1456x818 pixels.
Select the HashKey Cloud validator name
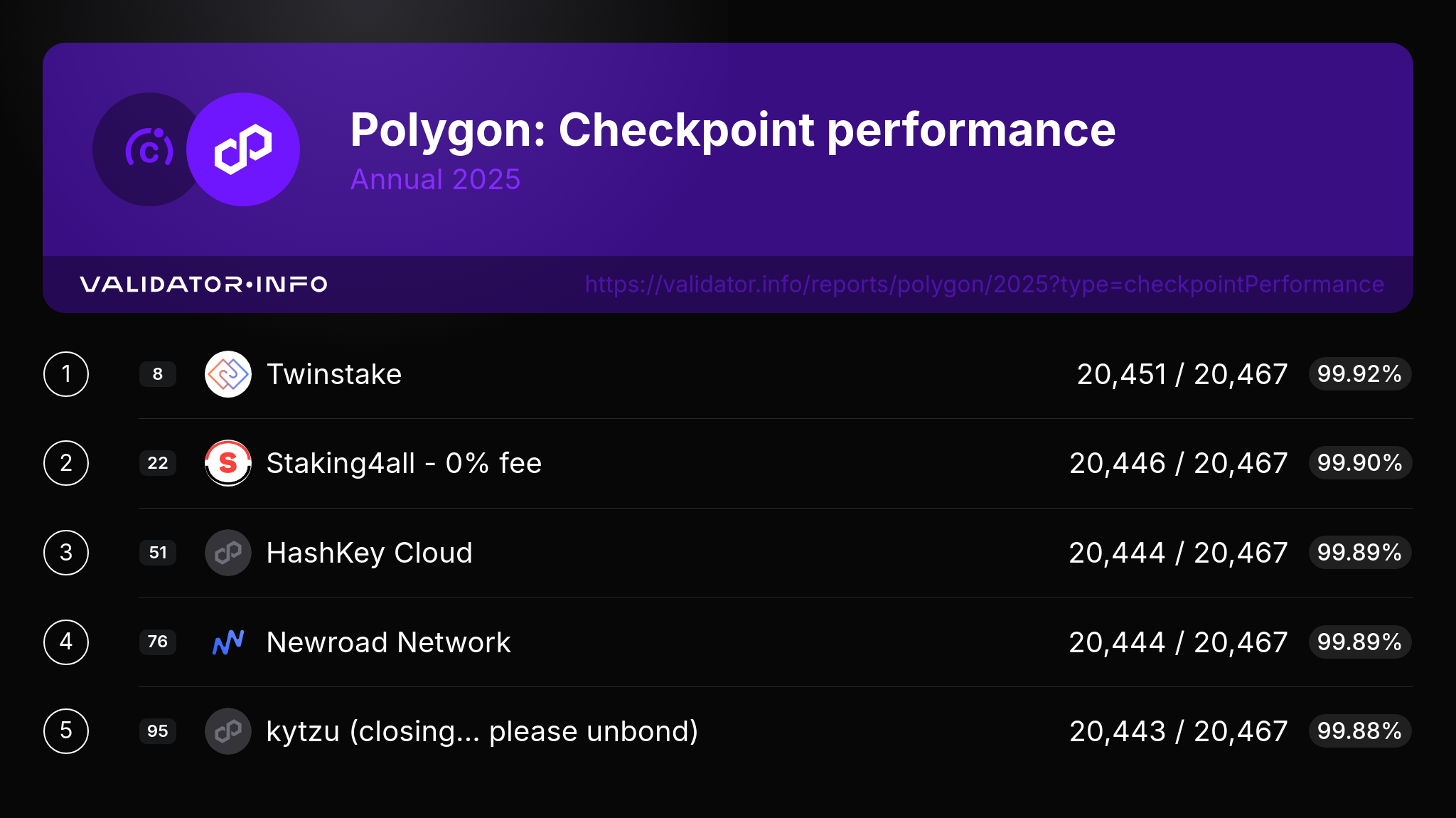(x=369, y=553)
